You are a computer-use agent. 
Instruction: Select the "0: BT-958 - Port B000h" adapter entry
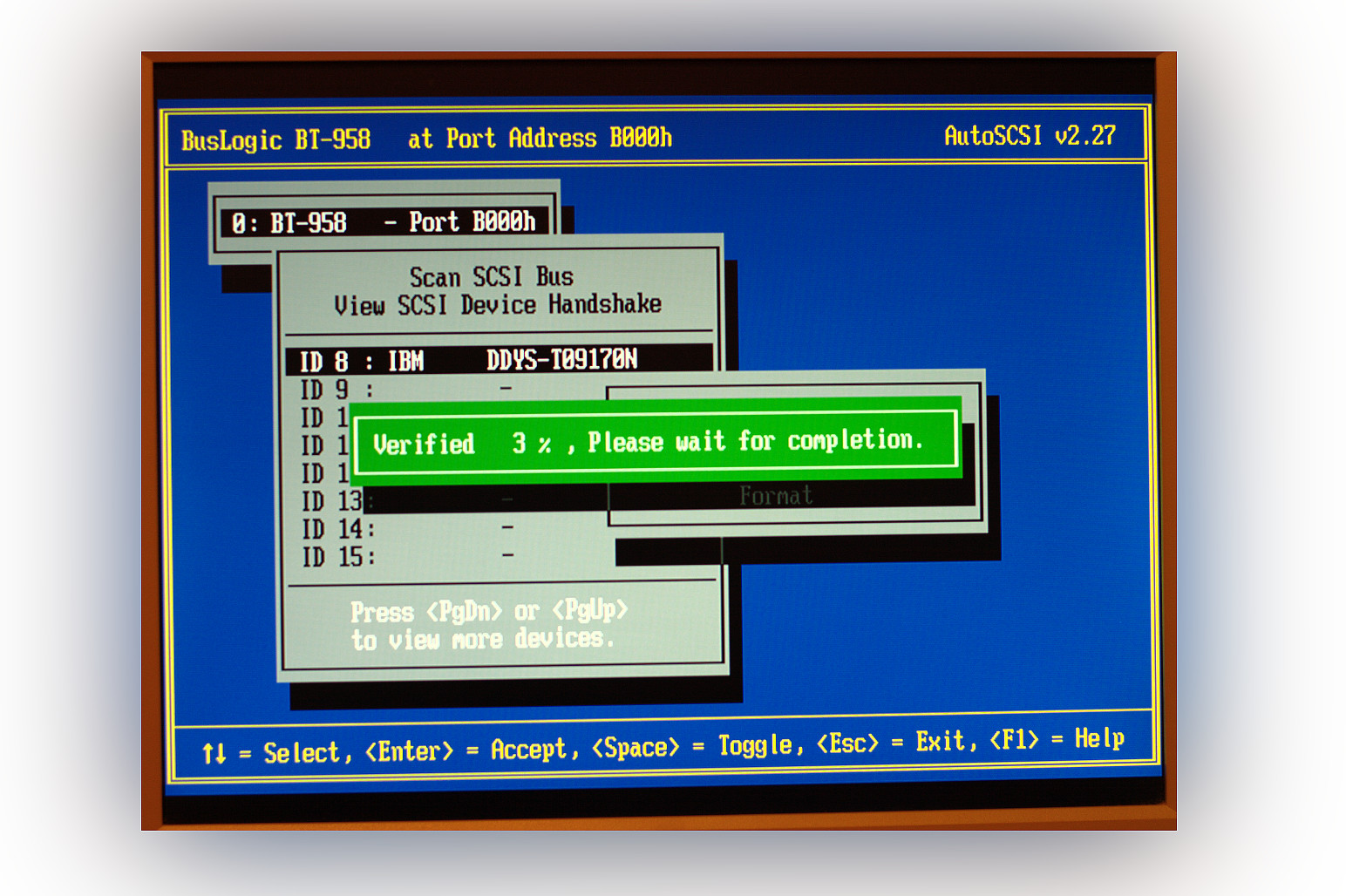[384, 222]
